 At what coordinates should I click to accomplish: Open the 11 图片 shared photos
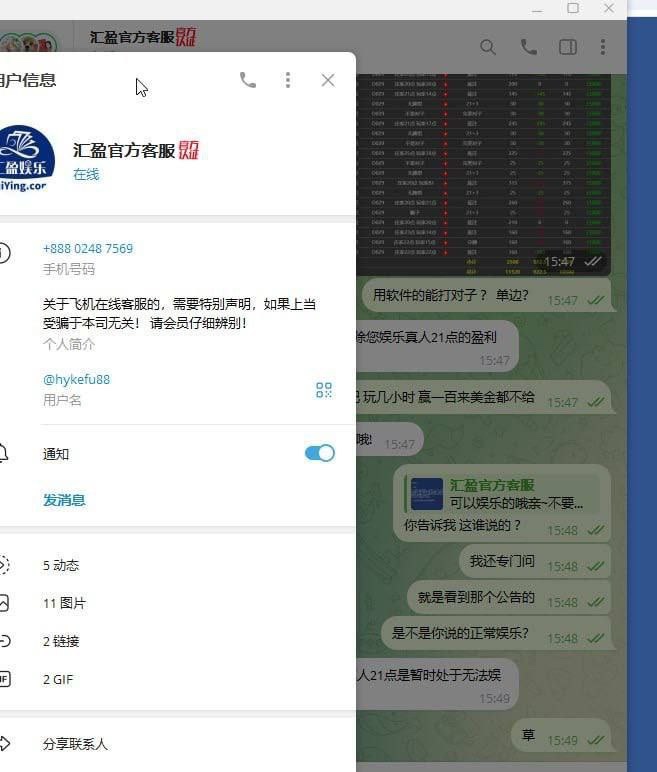point(64,603)
